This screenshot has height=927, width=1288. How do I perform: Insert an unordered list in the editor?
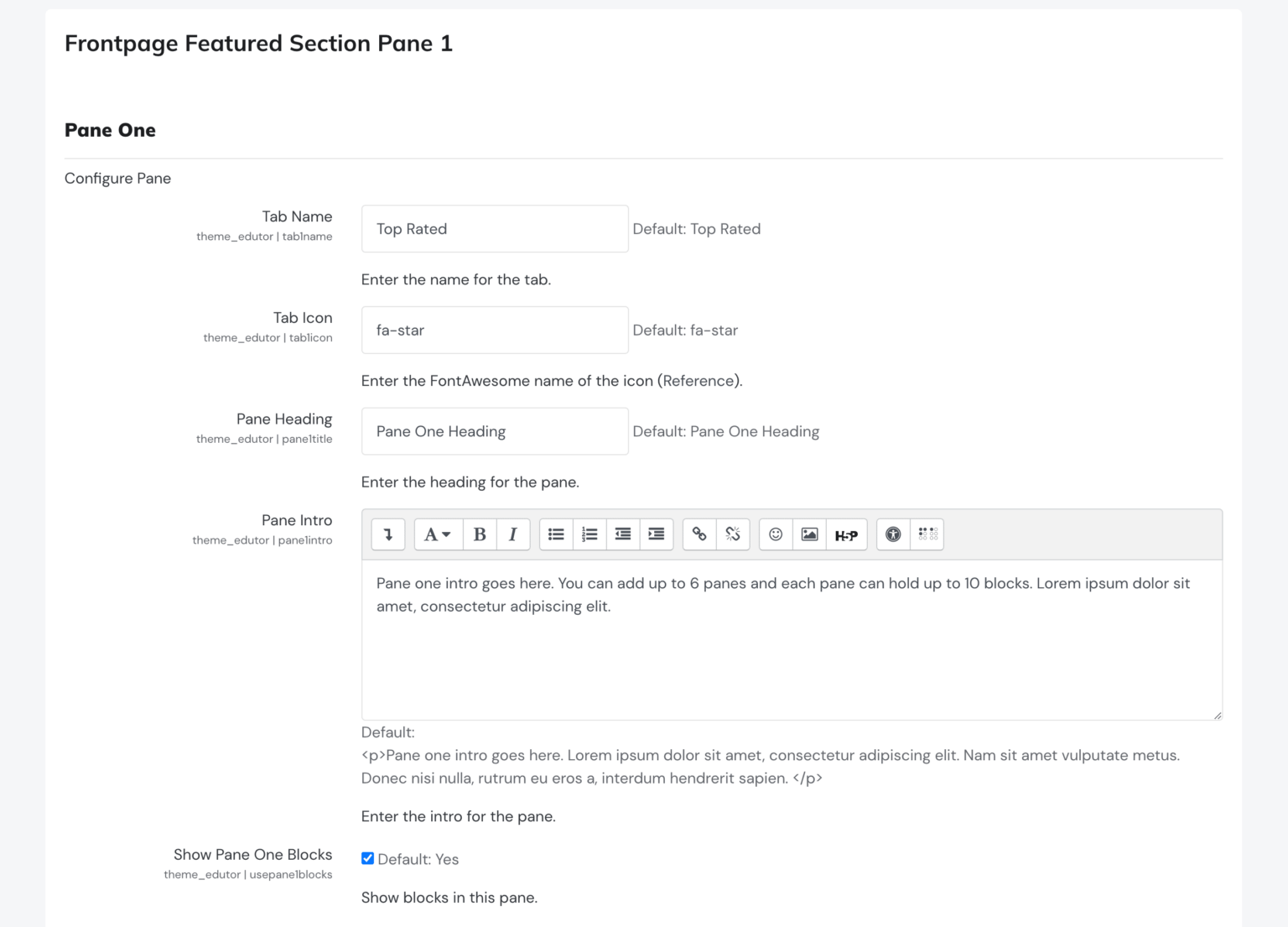(x=556, y=534)
